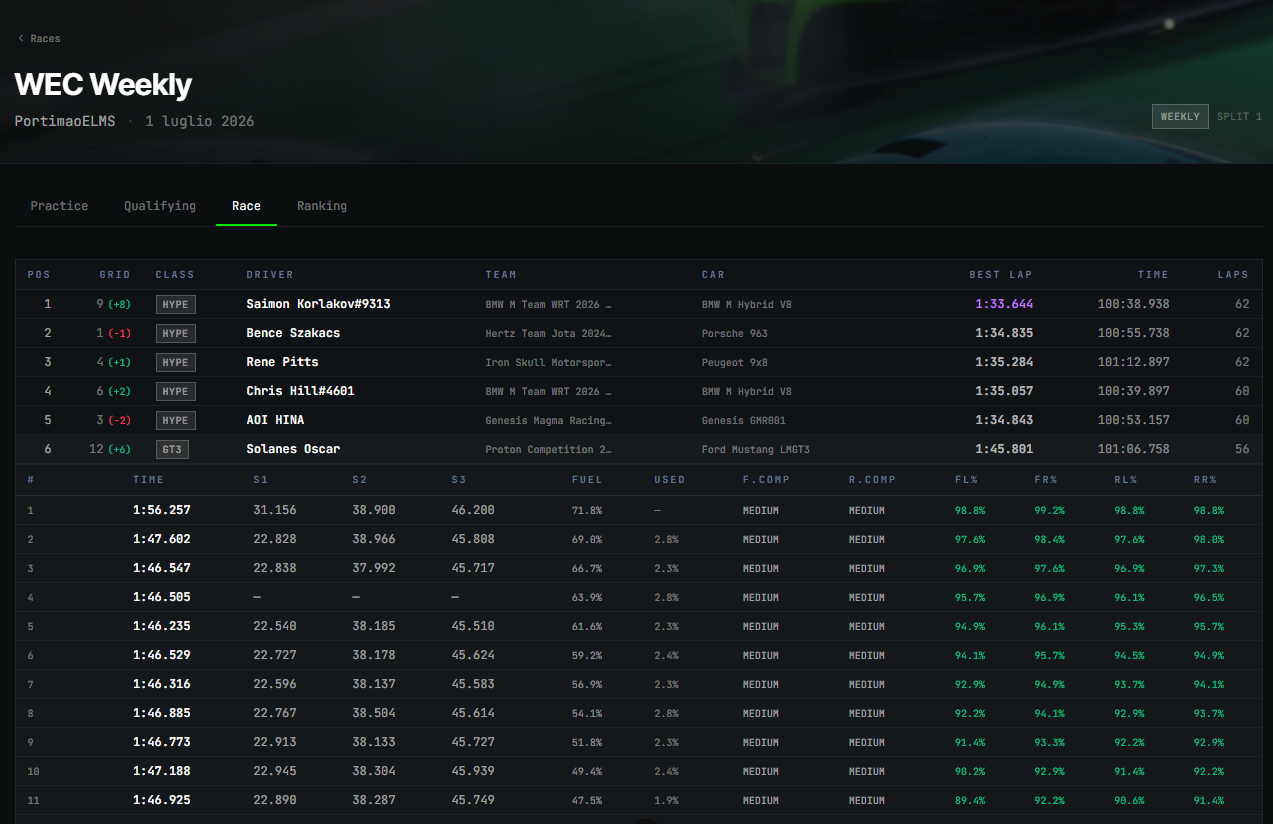Click the DRIVER column header
The width and height of the screenshot is (1273, 824).
(x=270, y=275)
